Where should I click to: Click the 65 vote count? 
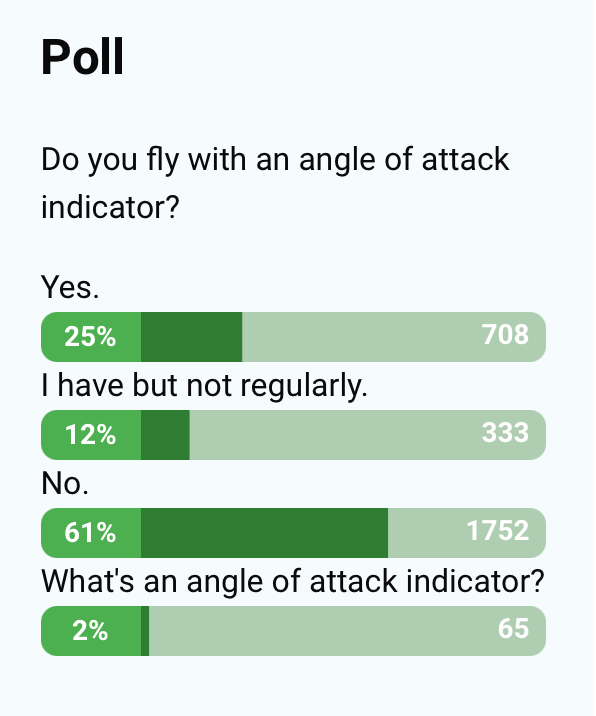click(513, 628)
